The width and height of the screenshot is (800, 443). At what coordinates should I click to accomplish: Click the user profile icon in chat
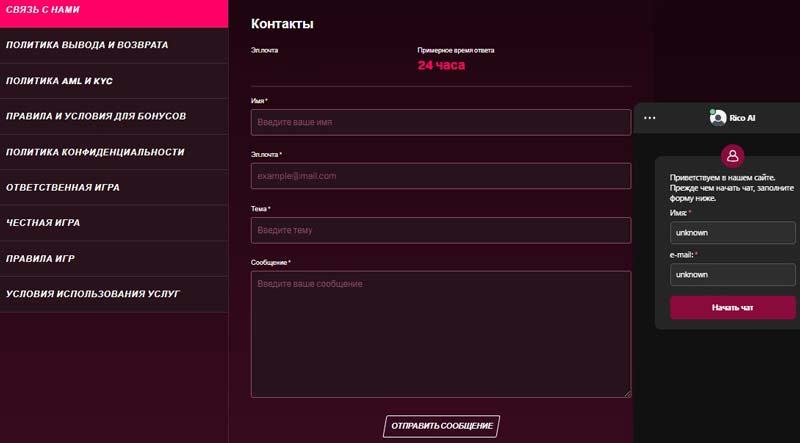coord(733,155)
